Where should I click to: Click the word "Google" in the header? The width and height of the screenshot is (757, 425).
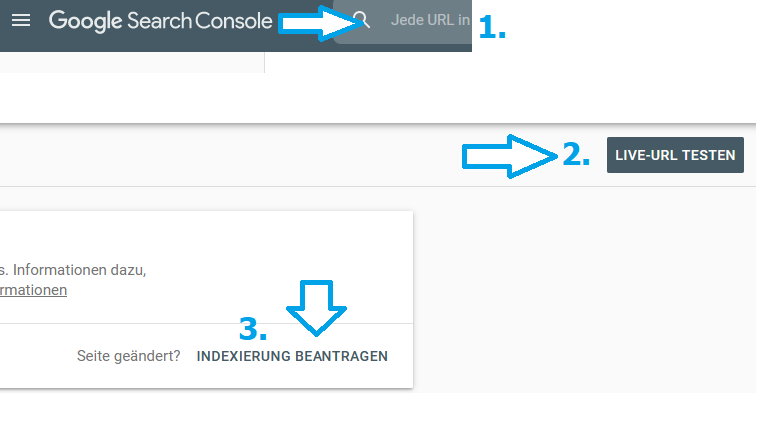tap(85, 20)
